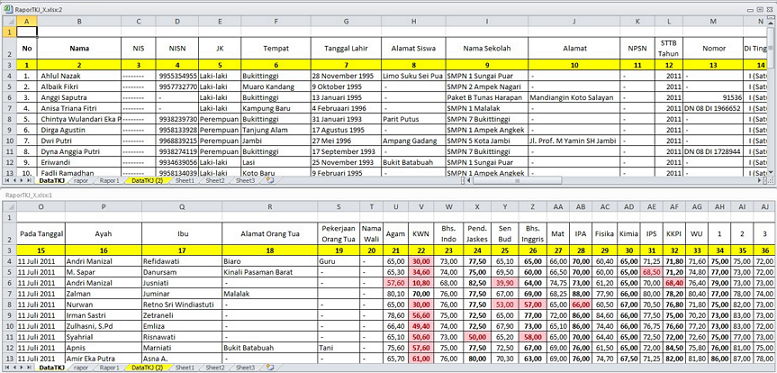Select row 10 header in bottom window
The image size is (777, 373).
[x=9, y=326]
